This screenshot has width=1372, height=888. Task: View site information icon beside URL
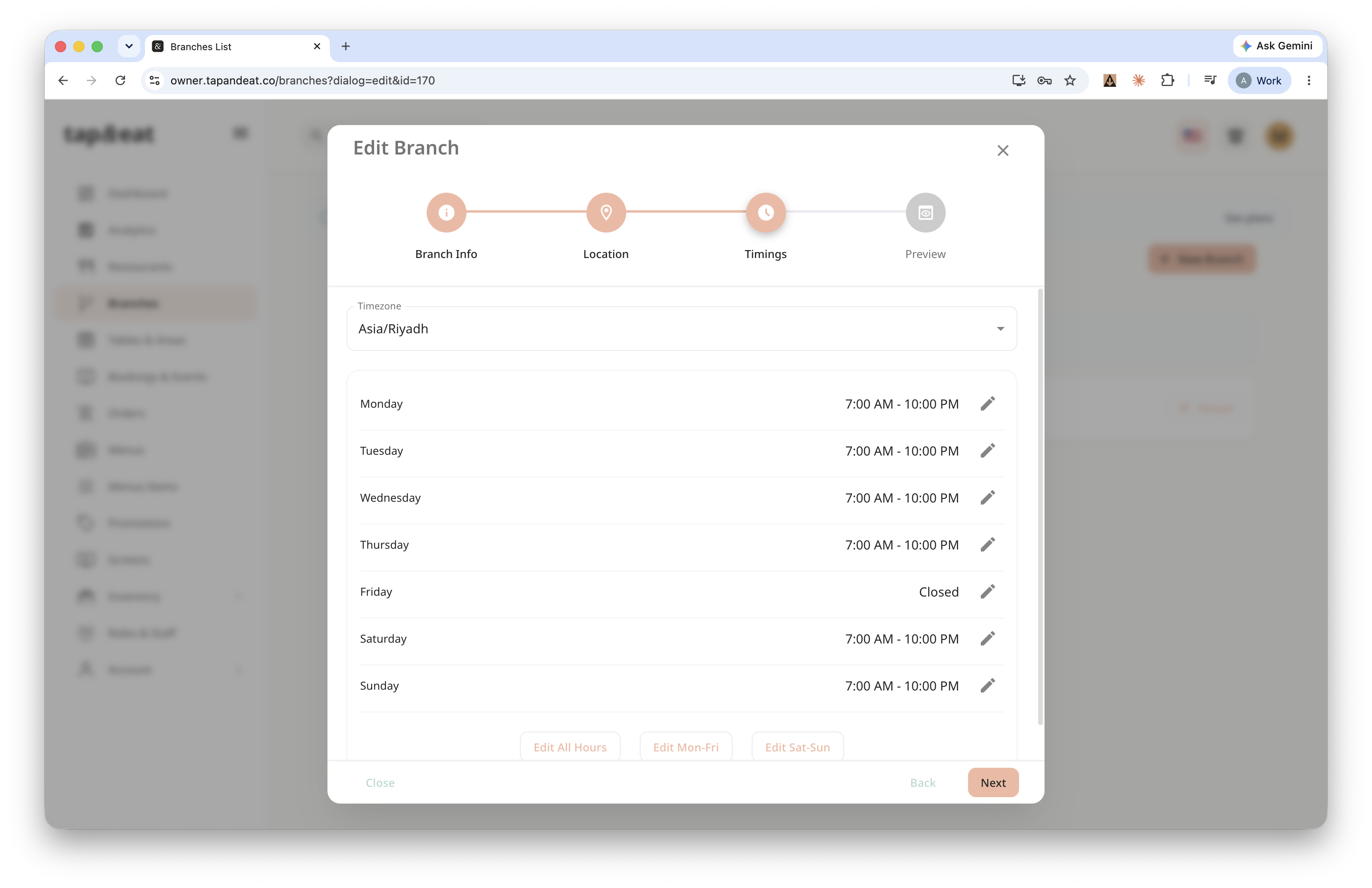click(155, 80)
